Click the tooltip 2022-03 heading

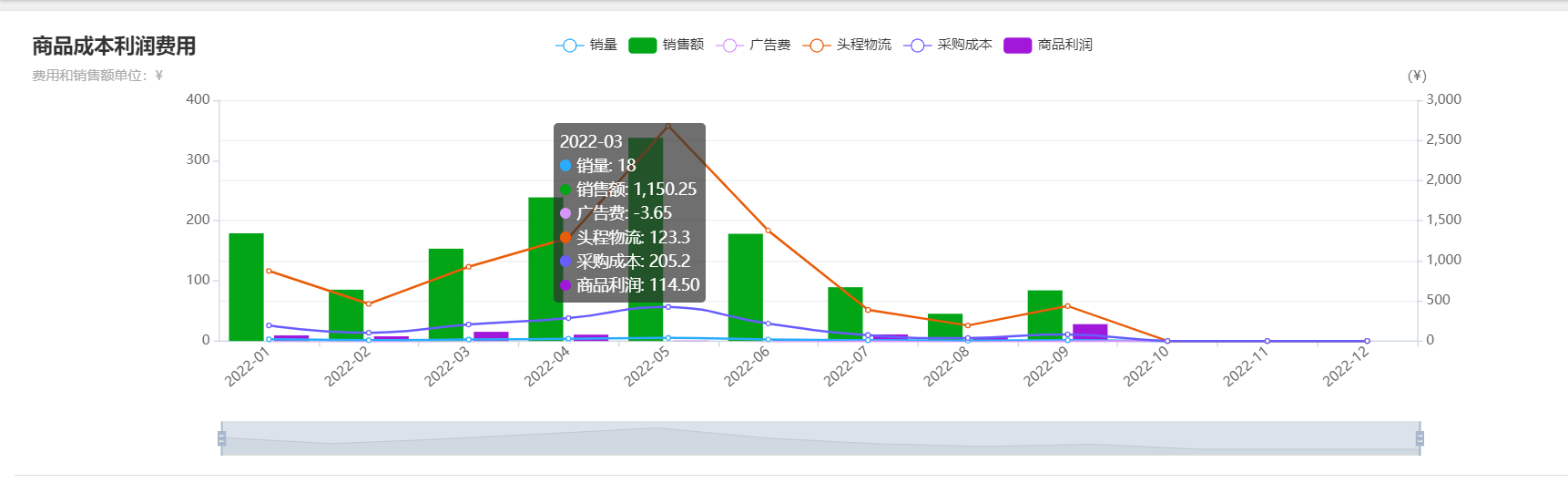click(x=591, y=141)
